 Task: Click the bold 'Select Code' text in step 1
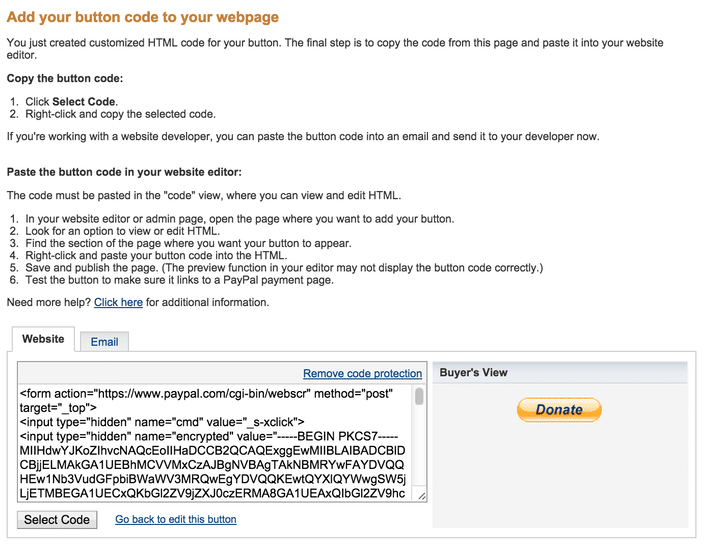(x=84, y=102)
